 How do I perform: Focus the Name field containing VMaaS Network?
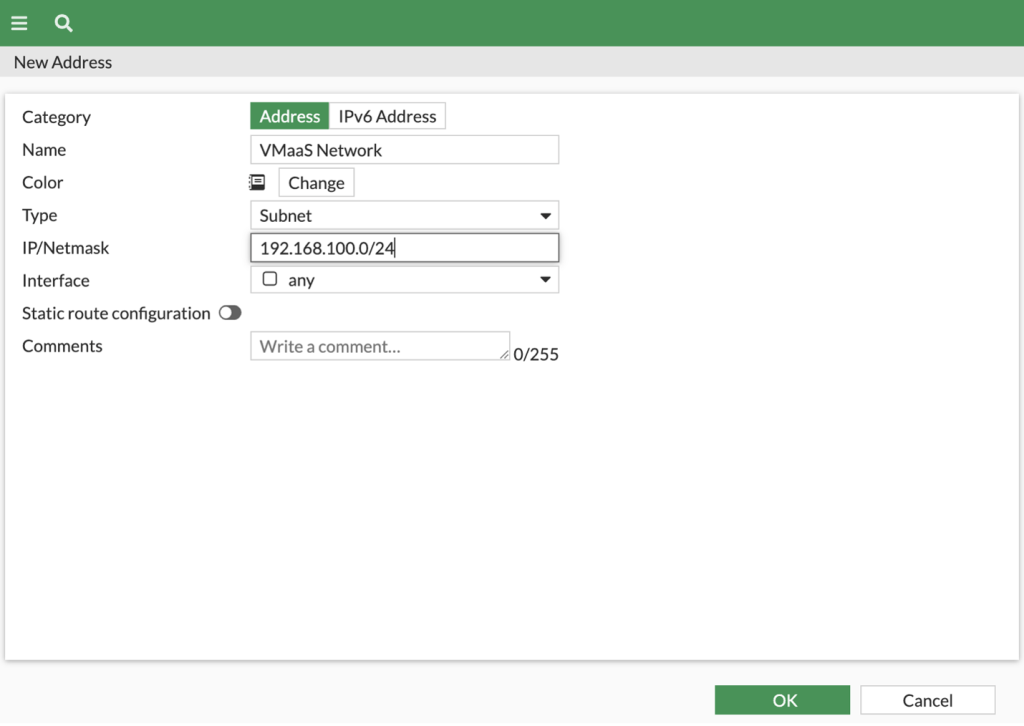[404, 150]
